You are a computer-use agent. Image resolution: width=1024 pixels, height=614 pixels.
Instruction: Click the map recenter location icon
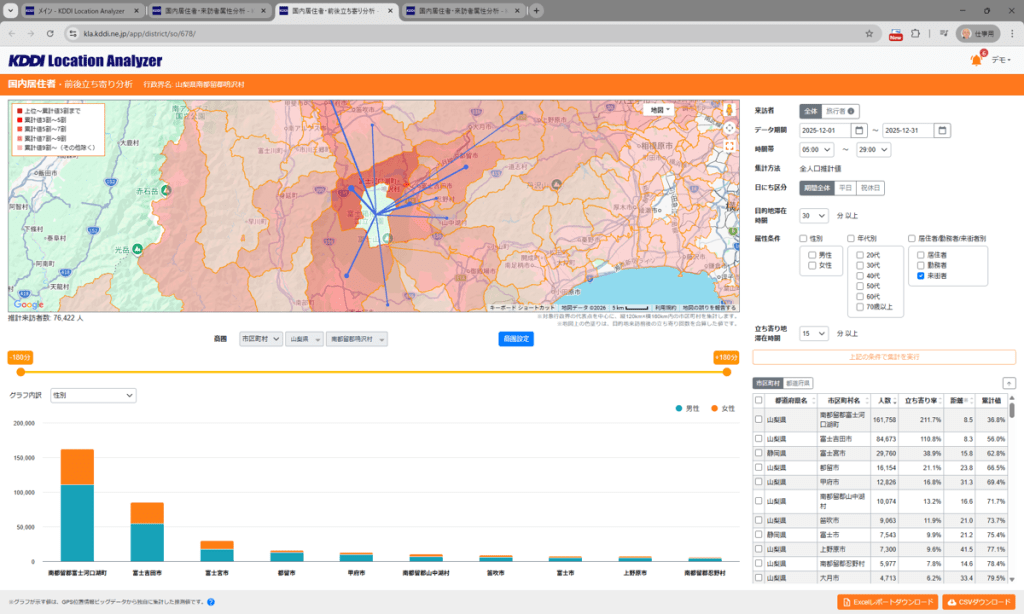pyautogui.click(x=730, y=127)
